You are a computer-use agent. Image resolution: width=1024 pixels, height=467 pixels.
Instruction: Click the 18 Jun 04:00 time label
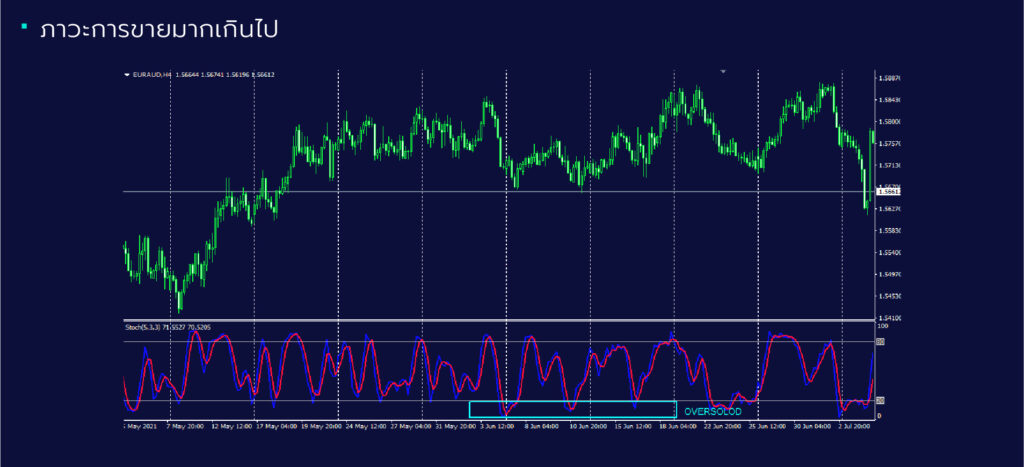click(677, 426)
